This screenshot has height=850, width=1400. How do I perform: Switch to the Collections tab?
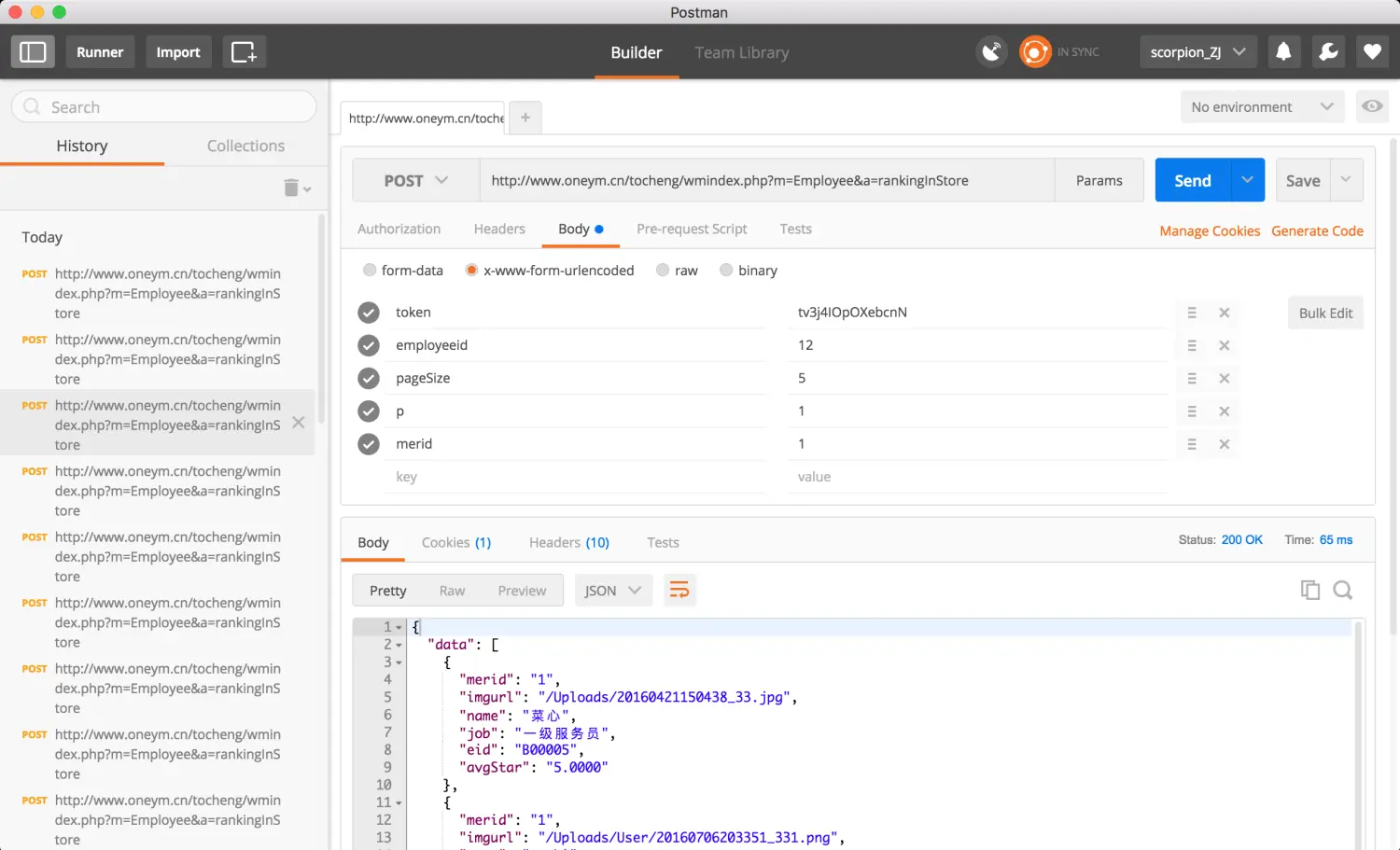click(245, 146)
